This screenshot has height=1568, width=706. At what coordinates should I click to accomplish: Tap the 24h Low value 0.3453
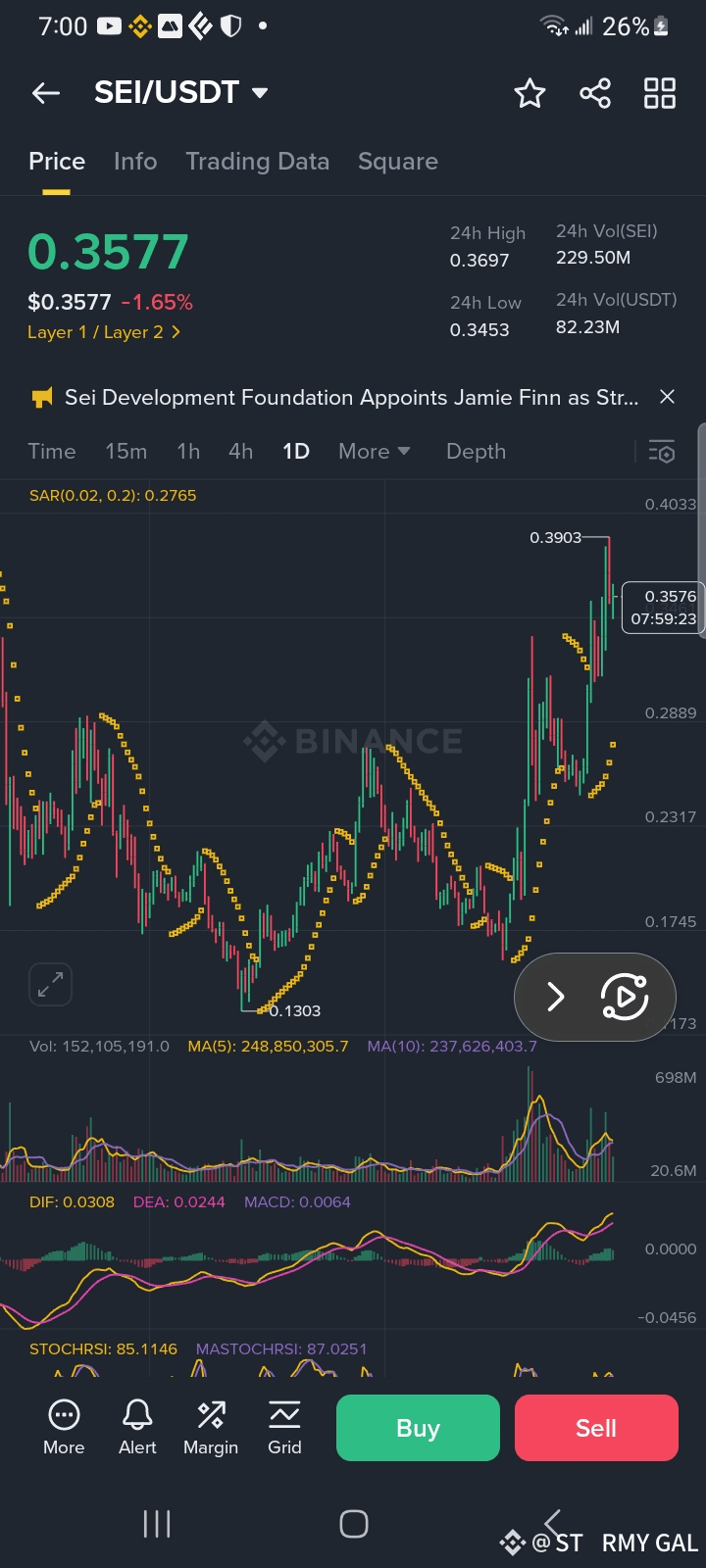pos(479,330)
